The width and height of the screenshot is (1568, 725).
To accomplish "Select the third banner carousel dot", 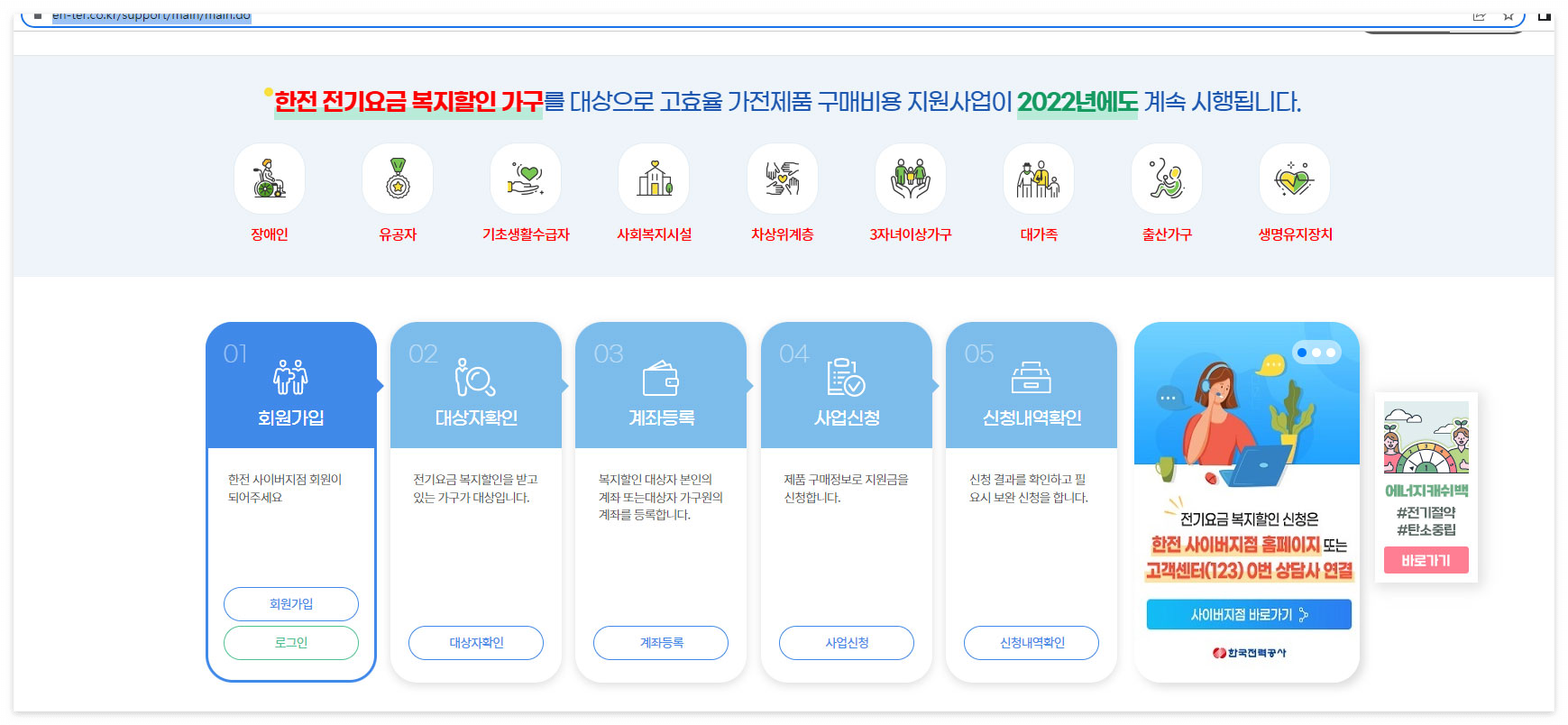I will coord(1331,353).
